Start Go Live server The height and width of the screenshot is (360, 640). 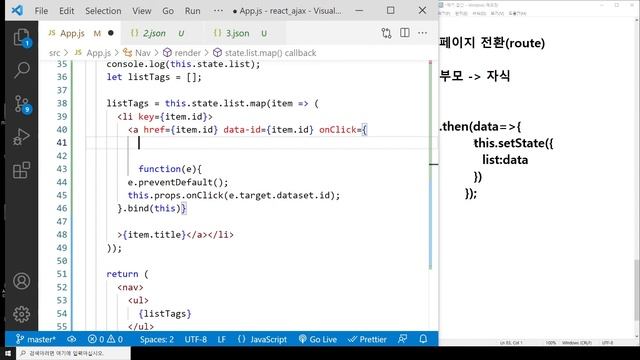318,339
